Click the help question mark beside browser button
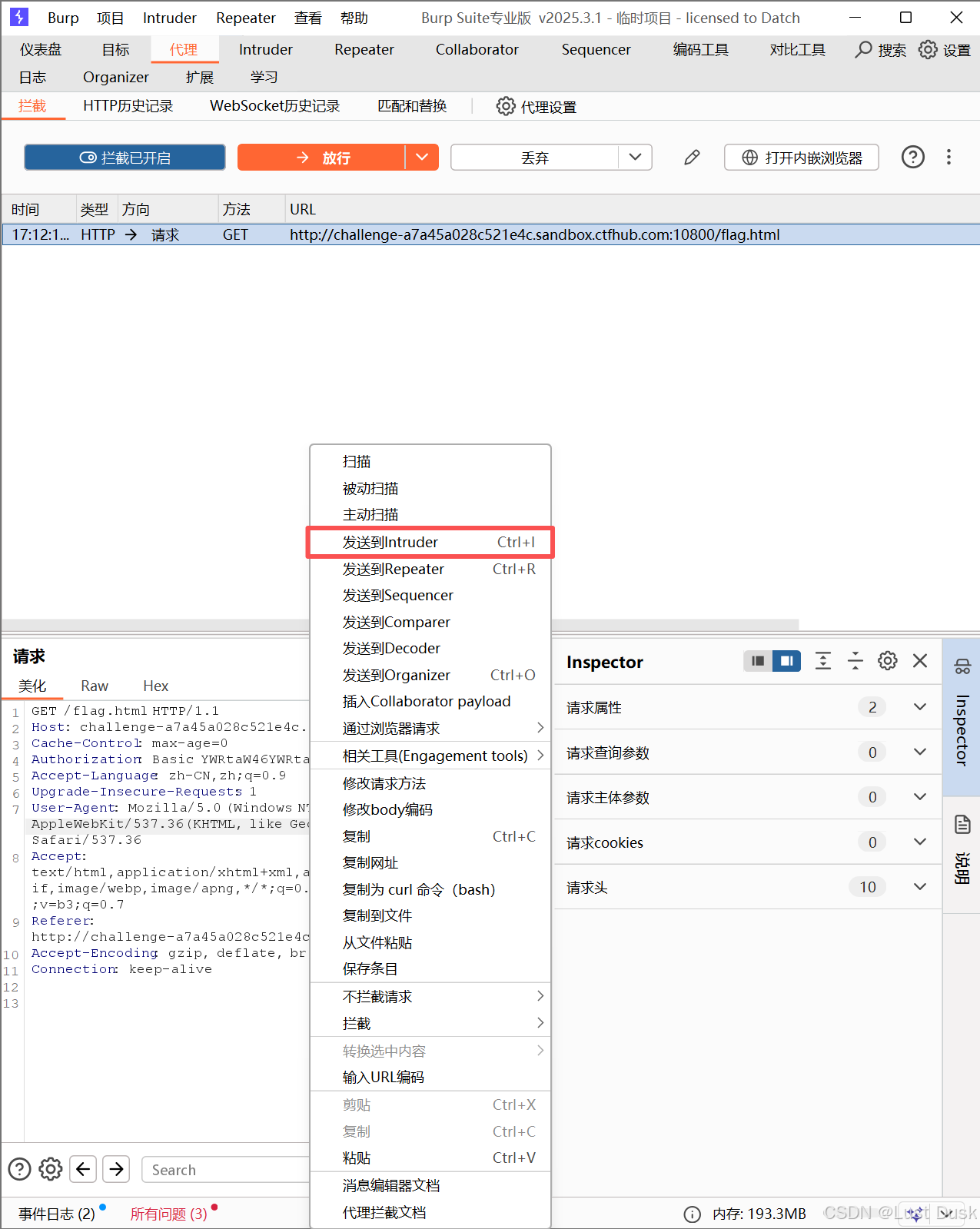 point(912,158)
